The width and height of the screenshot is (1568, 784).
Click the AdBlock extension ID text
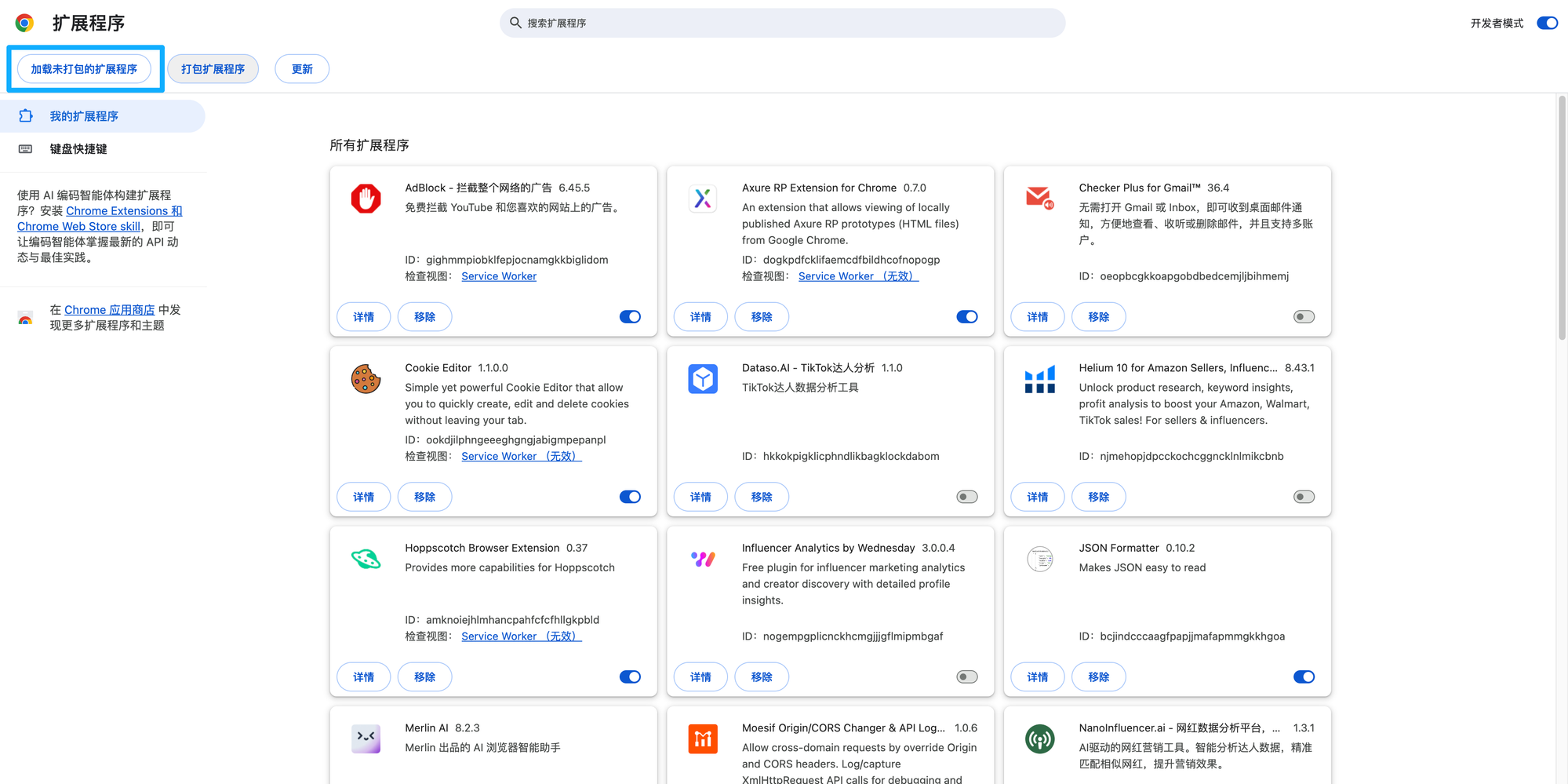507,260
